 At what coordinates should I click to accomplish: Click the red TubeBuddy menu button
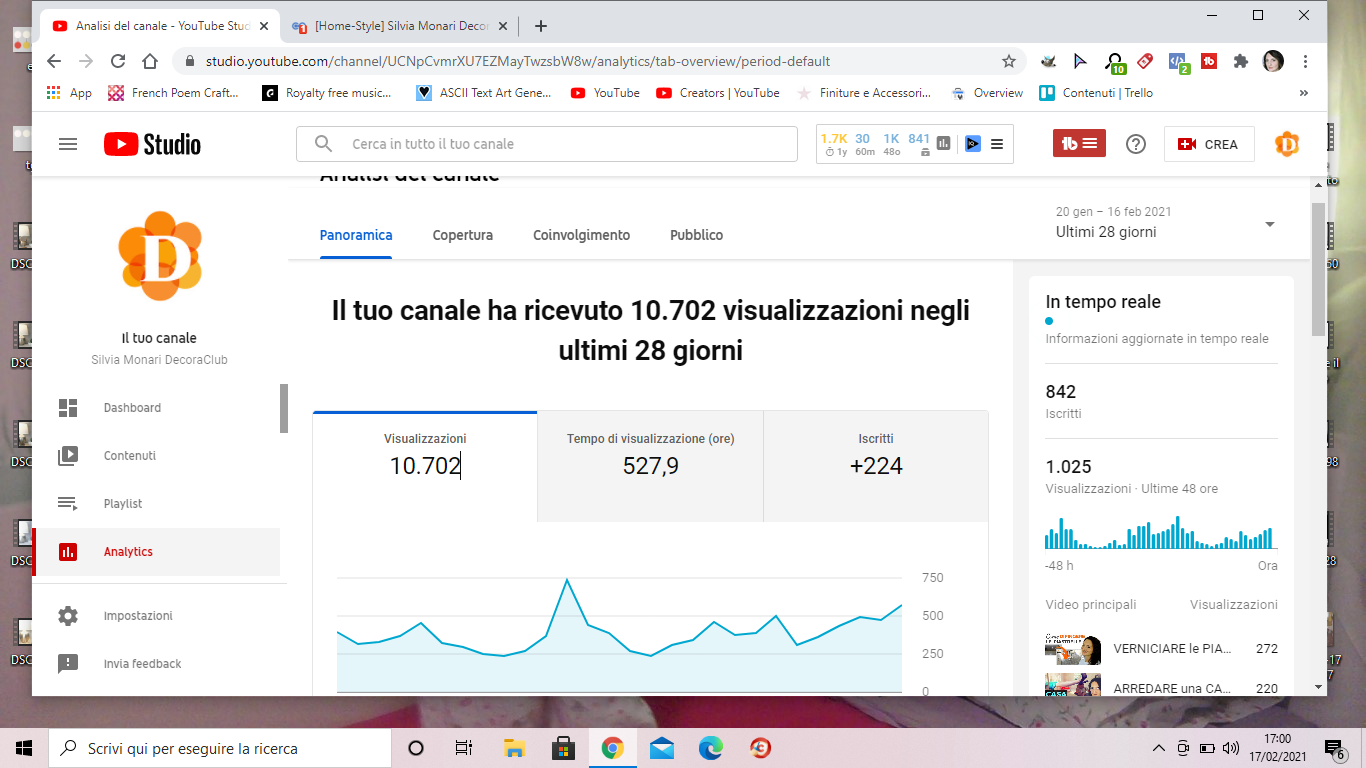tap(1079, 144)
